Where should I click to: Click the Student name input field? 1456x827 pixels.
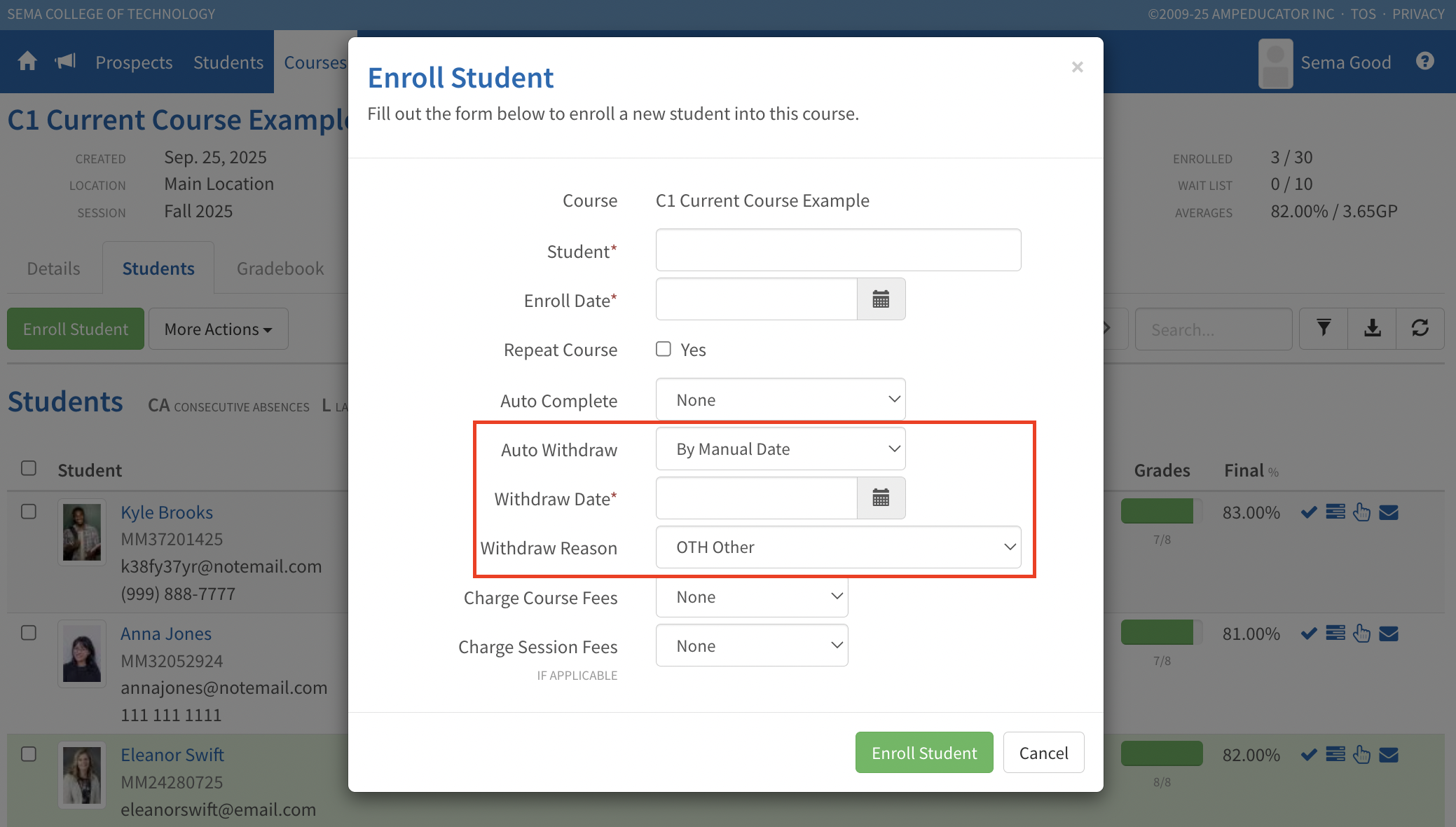coord(838,250)
